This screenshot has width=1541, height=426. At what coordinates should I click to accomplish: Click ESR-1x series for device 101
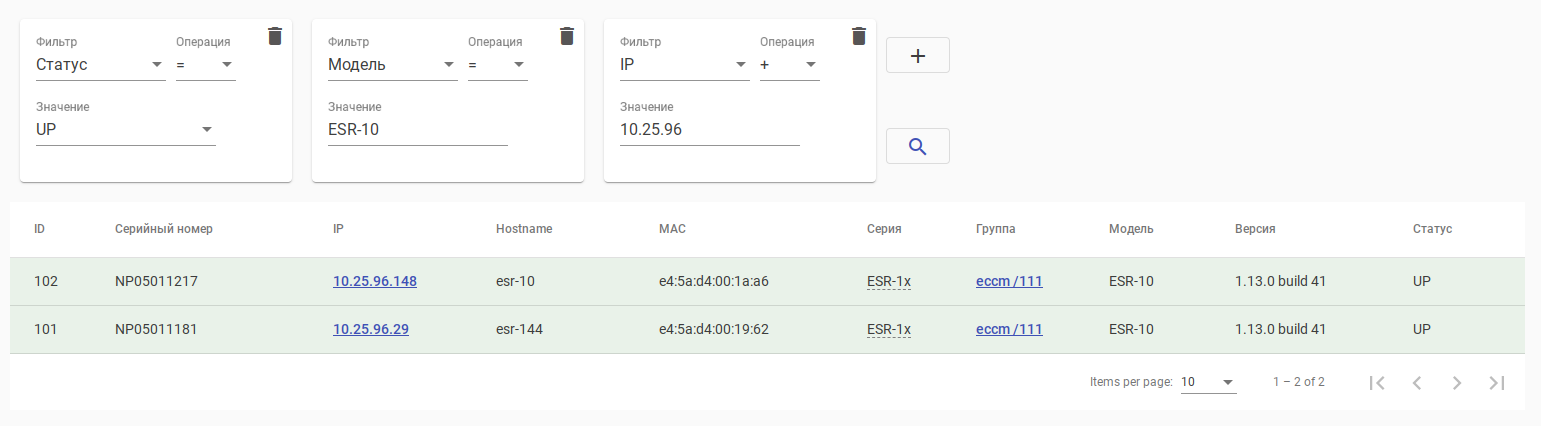tap(888, 330)
